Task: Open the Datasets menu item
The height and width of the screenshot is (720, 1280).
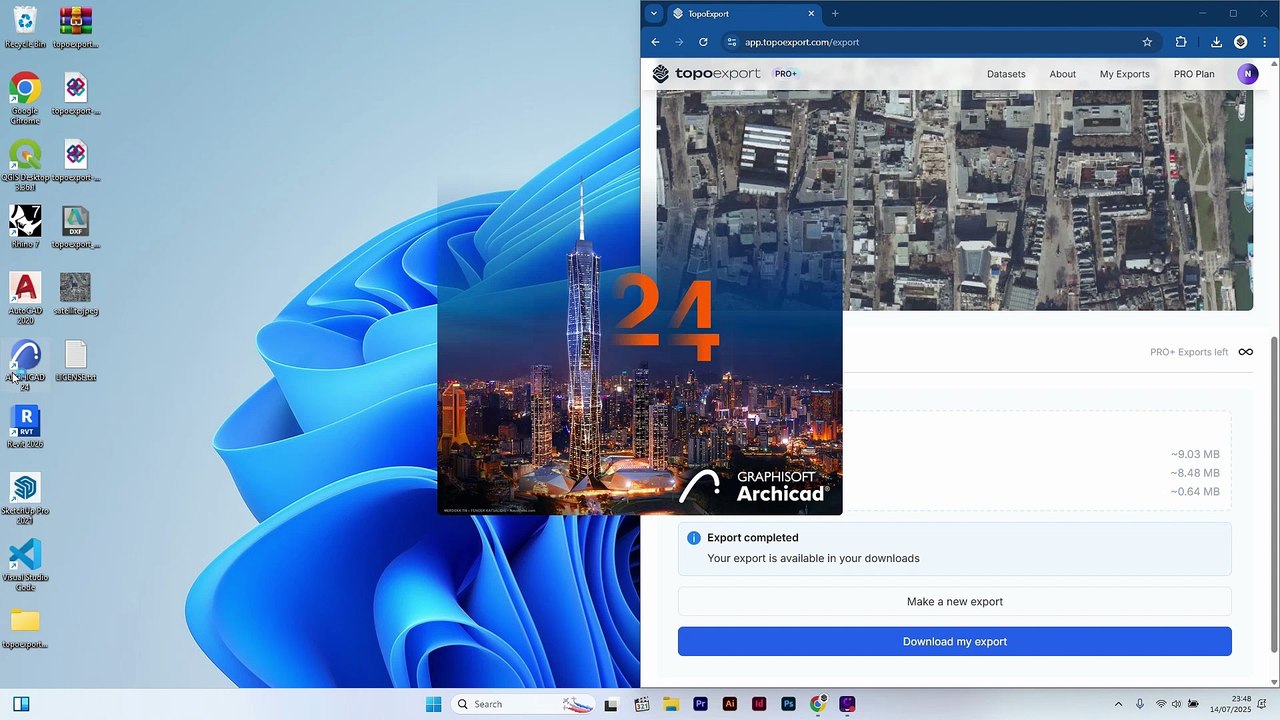Action: [x=1006, y=74]
